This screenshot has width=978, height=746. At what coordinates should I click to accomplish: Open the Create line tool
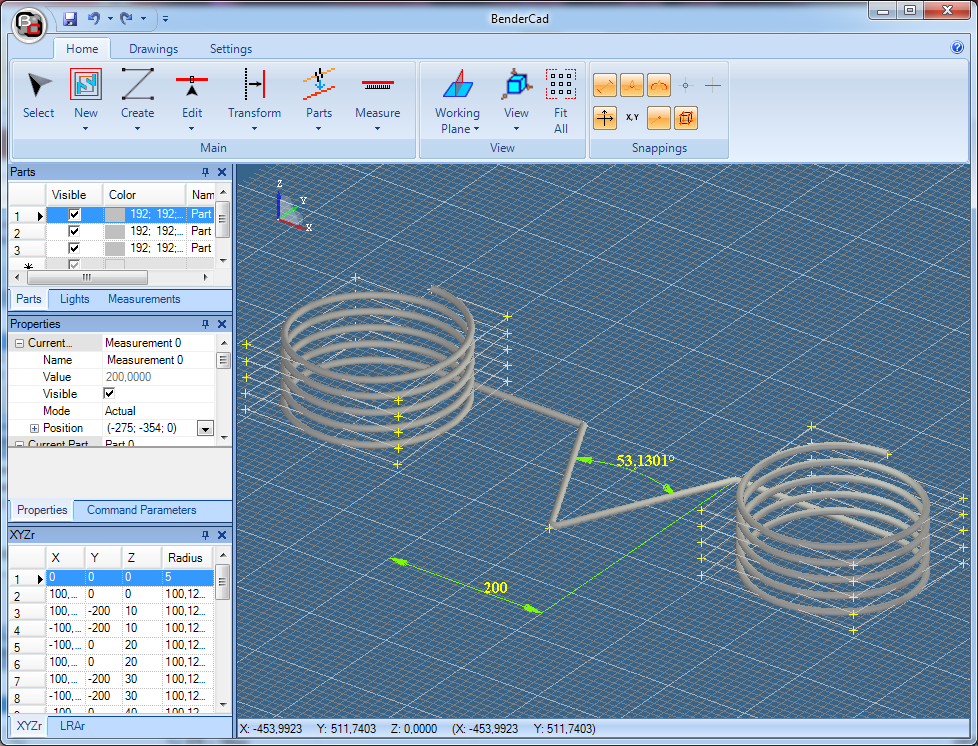coord(137,84)
